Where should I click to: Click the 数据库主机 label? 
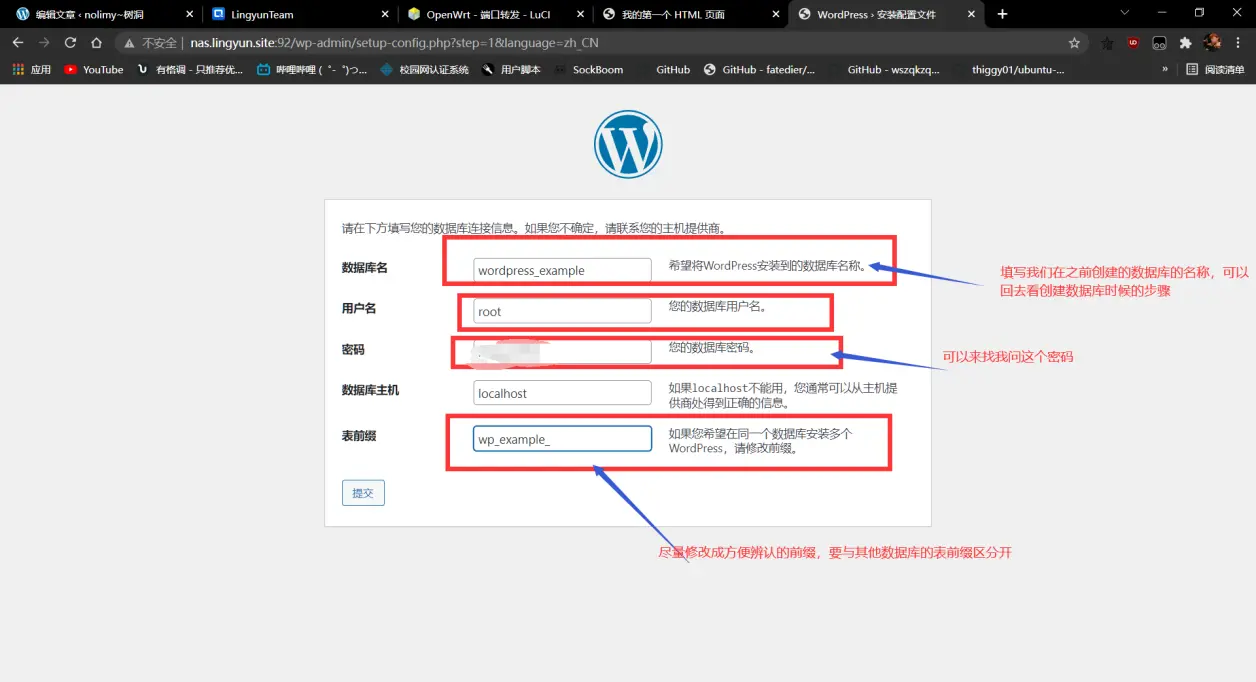(x=370, y=390)
